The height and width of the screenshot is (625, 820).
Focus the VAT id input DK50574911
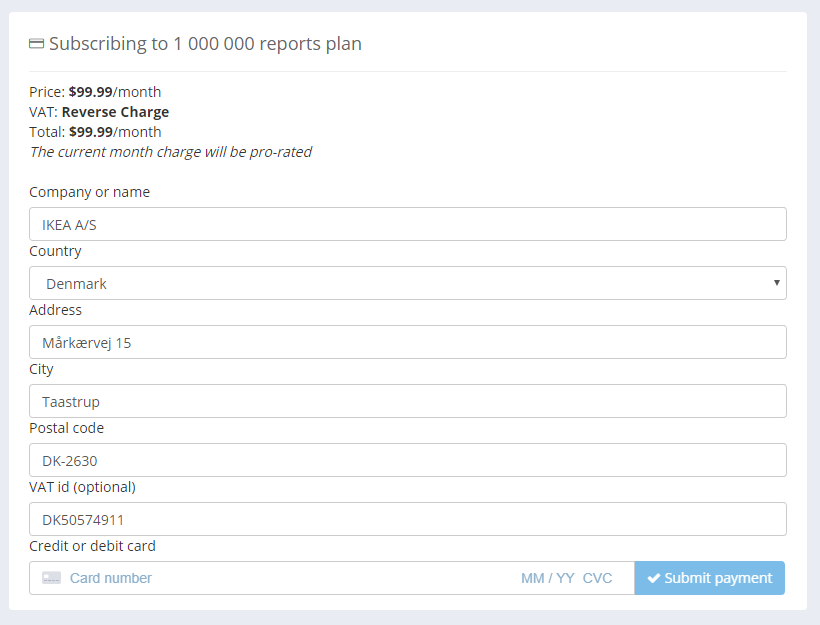coord(407,519)
